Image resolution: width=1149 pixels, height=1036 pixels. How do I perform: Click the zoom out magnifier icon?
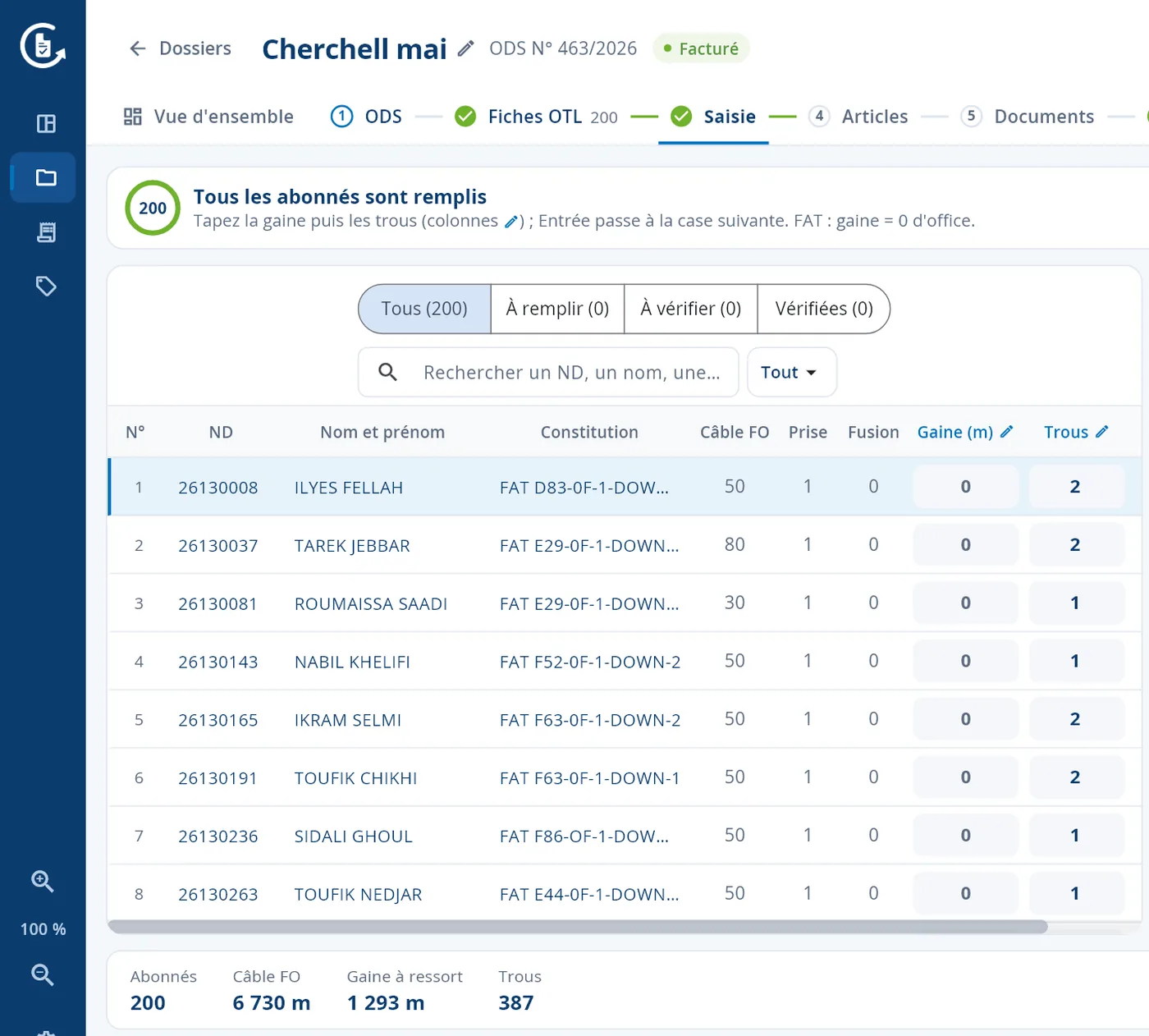click(43, 975)
